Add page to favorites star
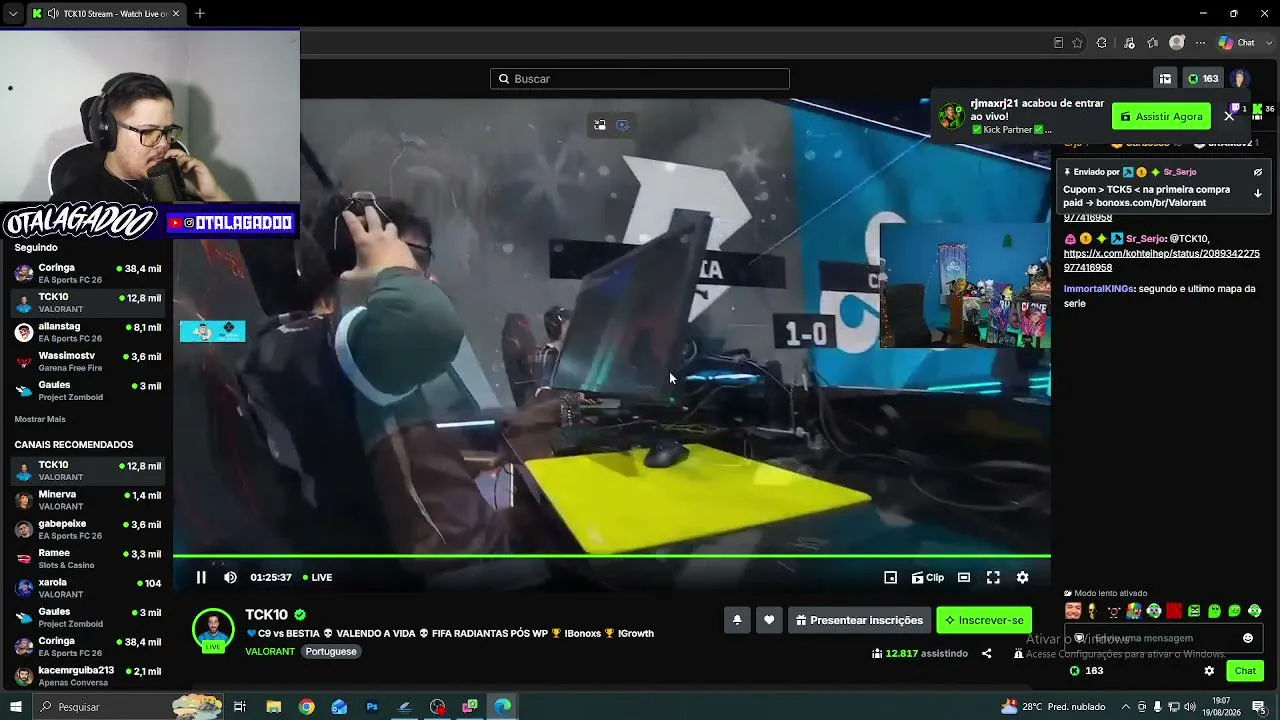The width and height of the screenshot is (1280, 720). point(1077,43)
